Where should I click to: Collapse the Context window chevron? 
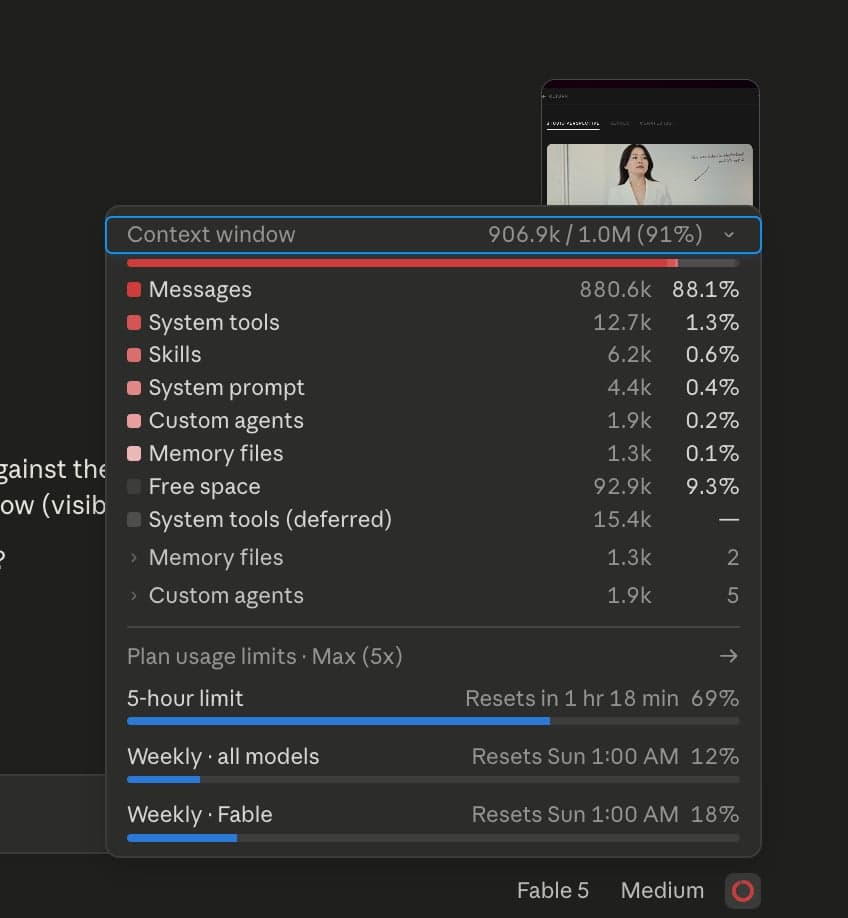point(729,235)
